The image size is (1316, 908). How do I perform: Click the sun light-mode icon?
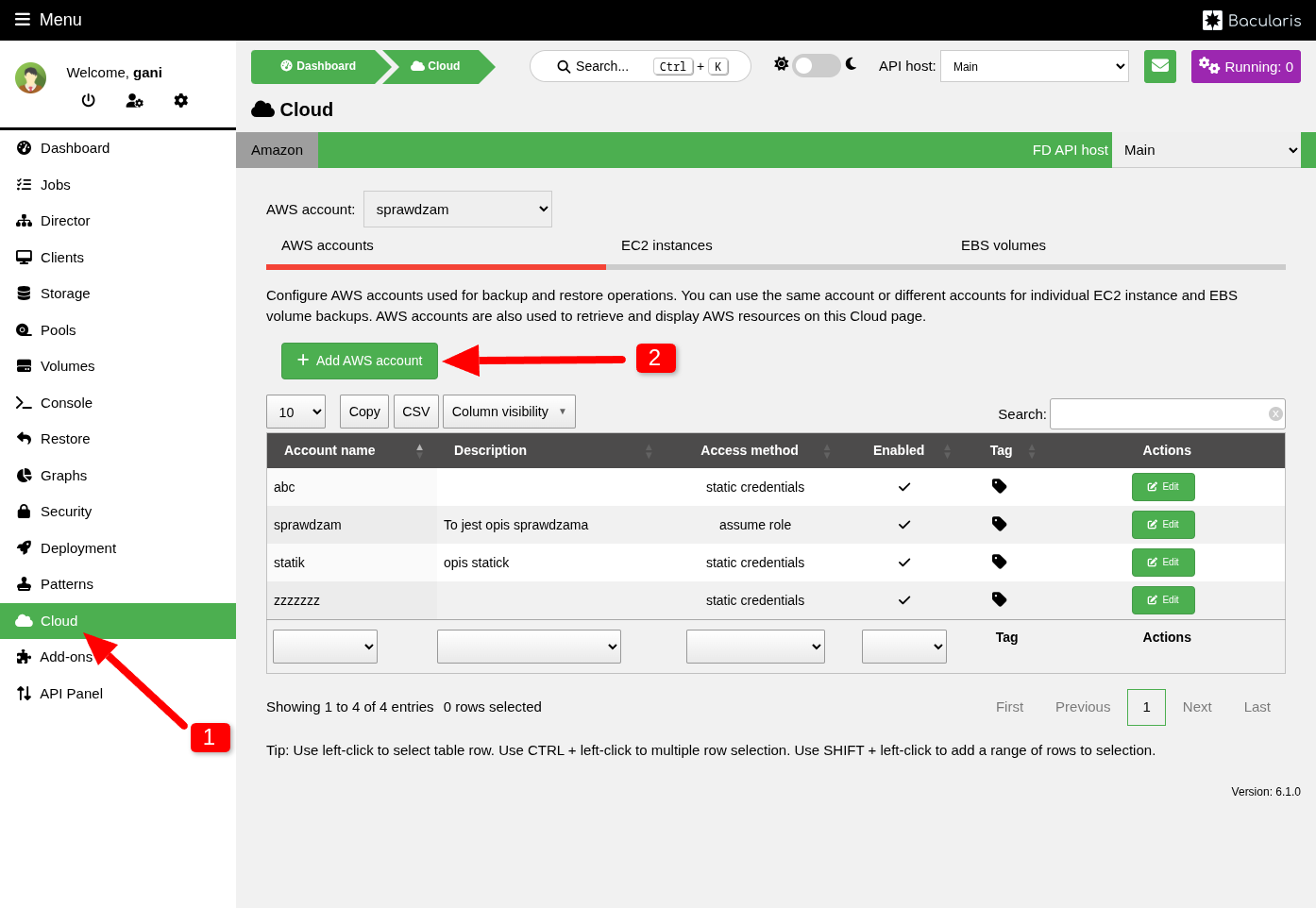tap(781, 64)
